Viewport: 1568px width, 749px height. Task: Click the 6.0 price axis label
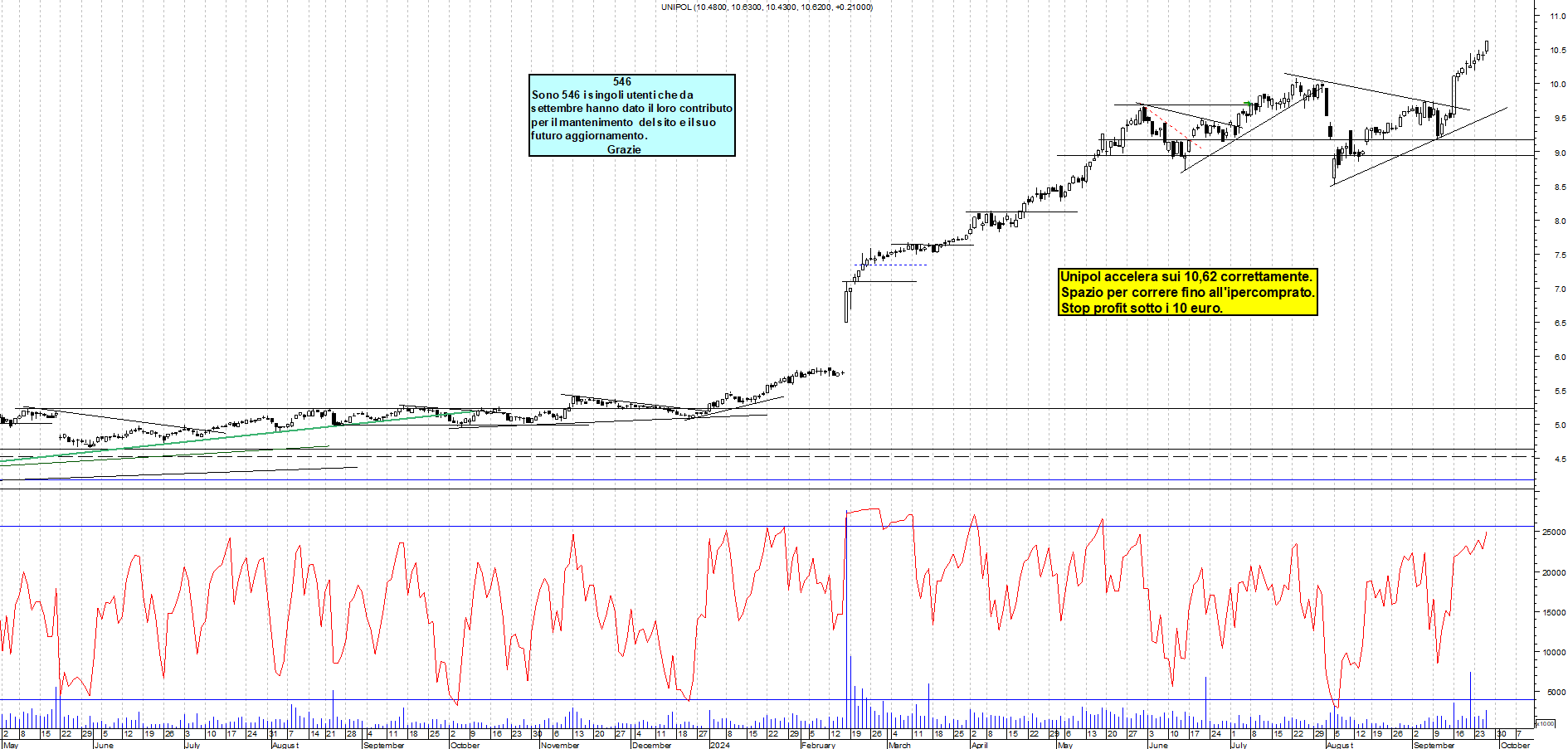[1559, 357]
